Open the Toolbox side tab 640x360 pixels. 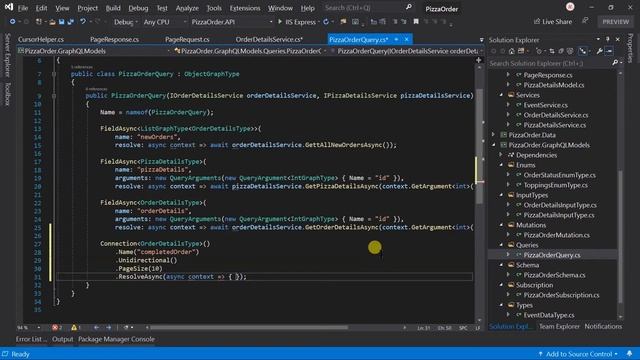click(x=7, y=94)
